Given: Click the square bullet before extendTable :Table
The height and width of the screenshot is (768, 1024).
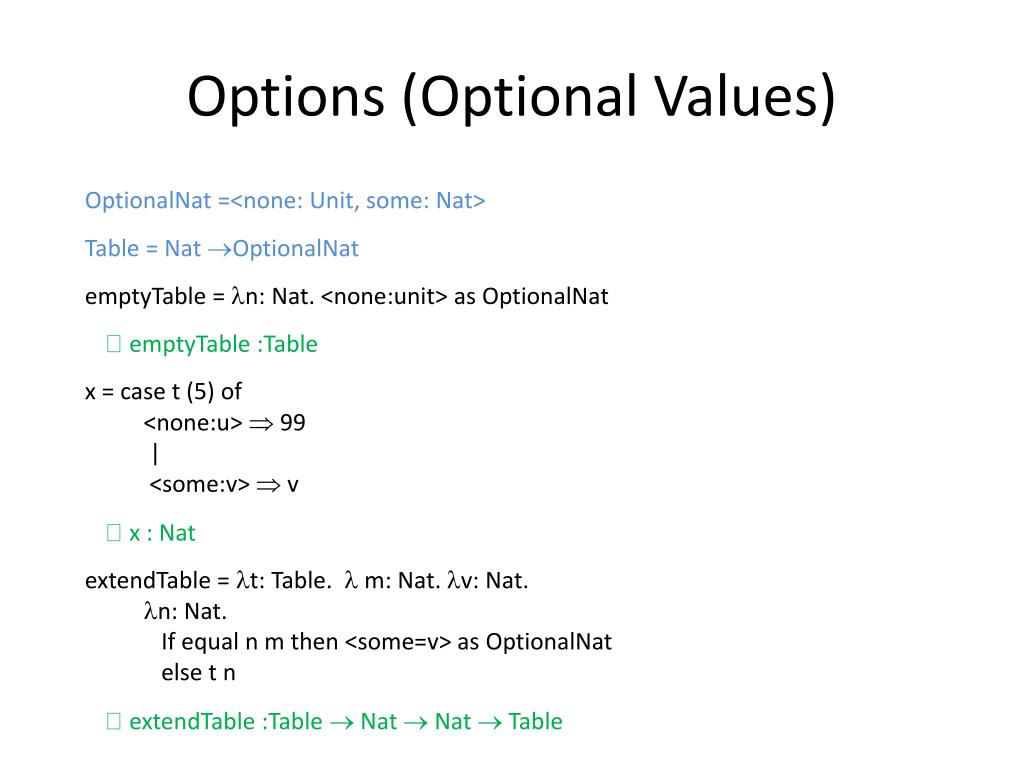Looking at the screenshot, I should (x=114, y=722).
